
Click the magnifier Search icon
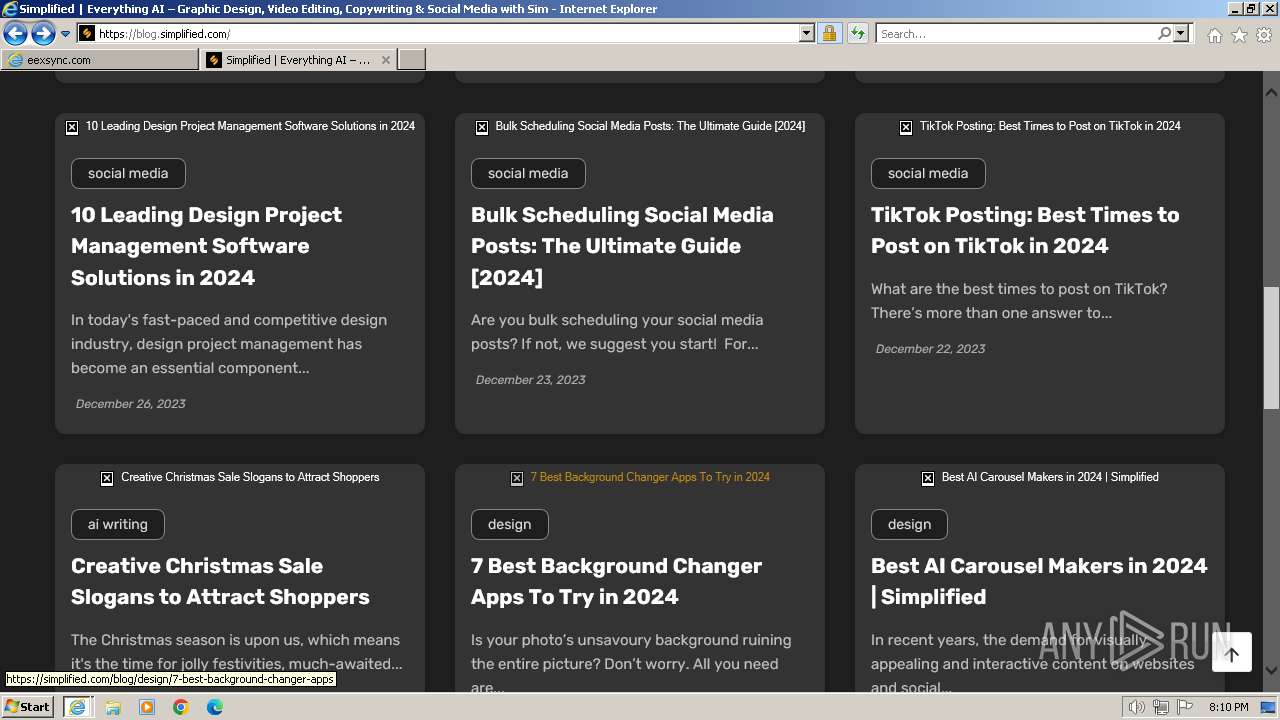pyautogui.click(x=1164, y=34)
